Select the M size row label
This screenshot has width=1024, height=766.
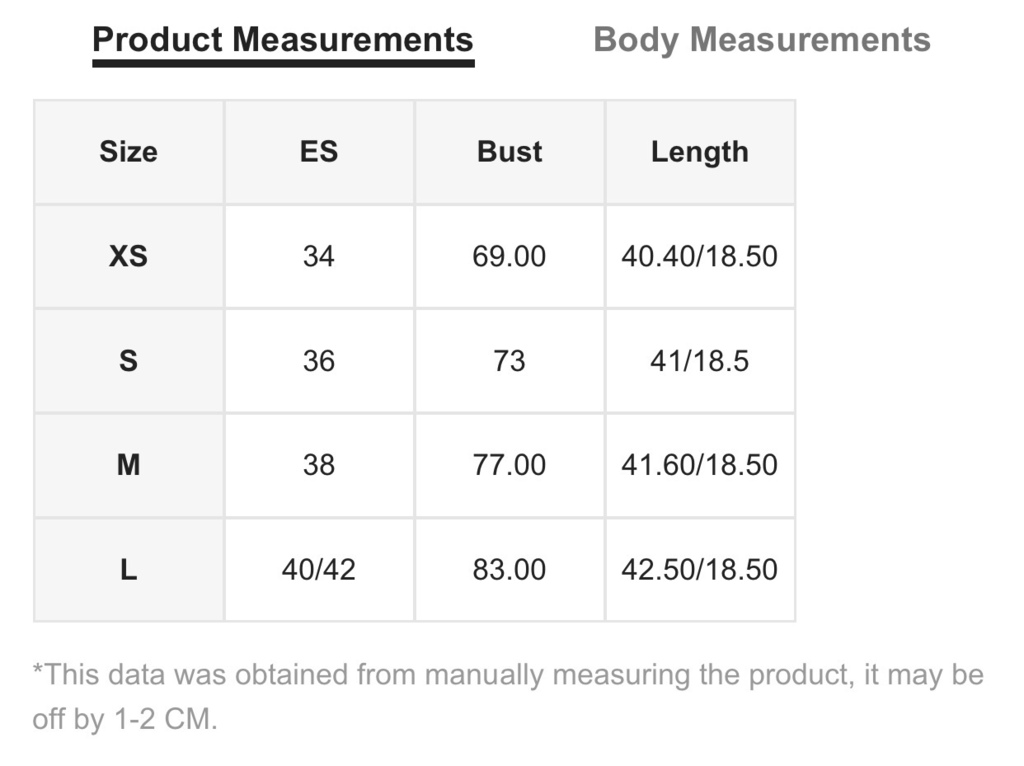click(x=129, y=465)
